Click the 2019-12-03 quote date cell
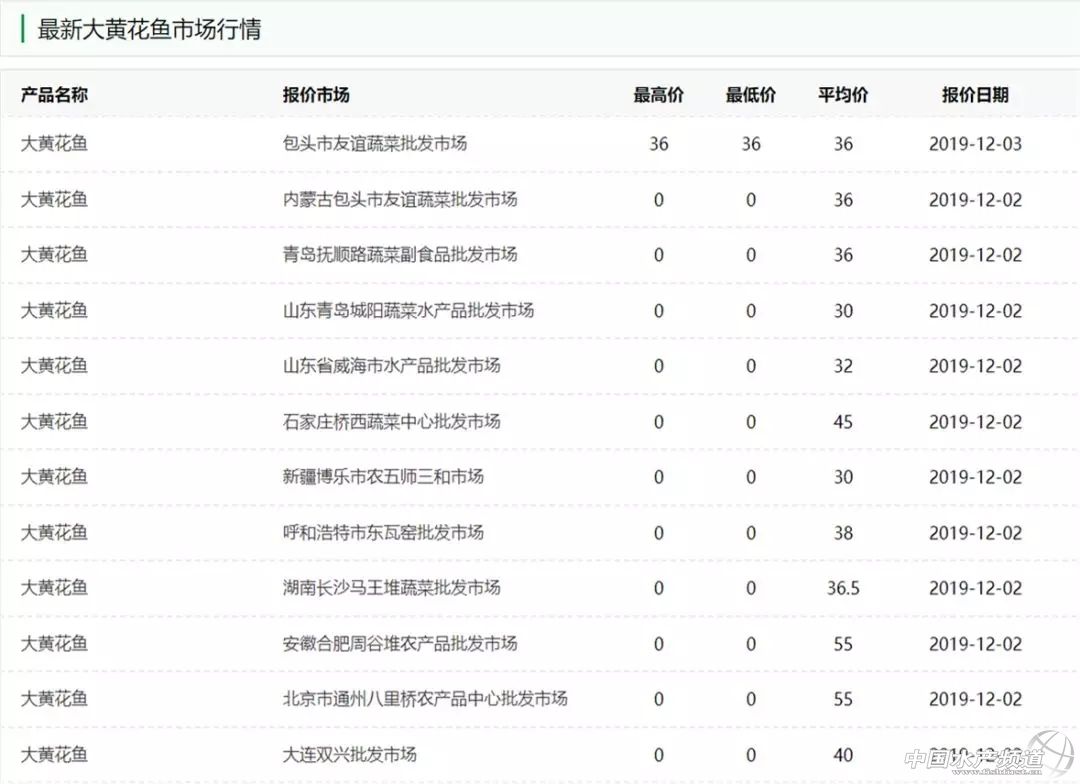Screen dimensions: 1080x784 click(975, 143)
